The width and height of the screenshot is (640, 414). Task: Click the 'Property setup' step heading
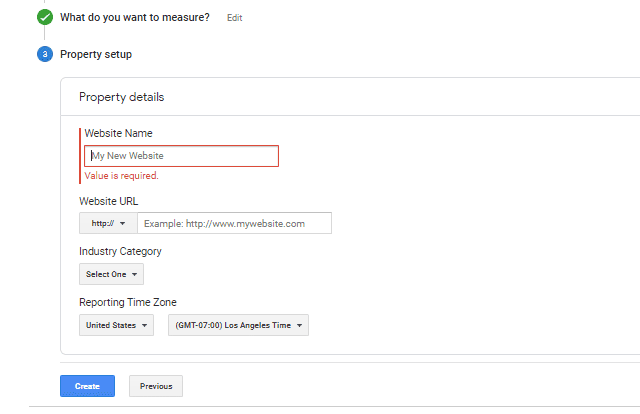(x=96, y=54)
